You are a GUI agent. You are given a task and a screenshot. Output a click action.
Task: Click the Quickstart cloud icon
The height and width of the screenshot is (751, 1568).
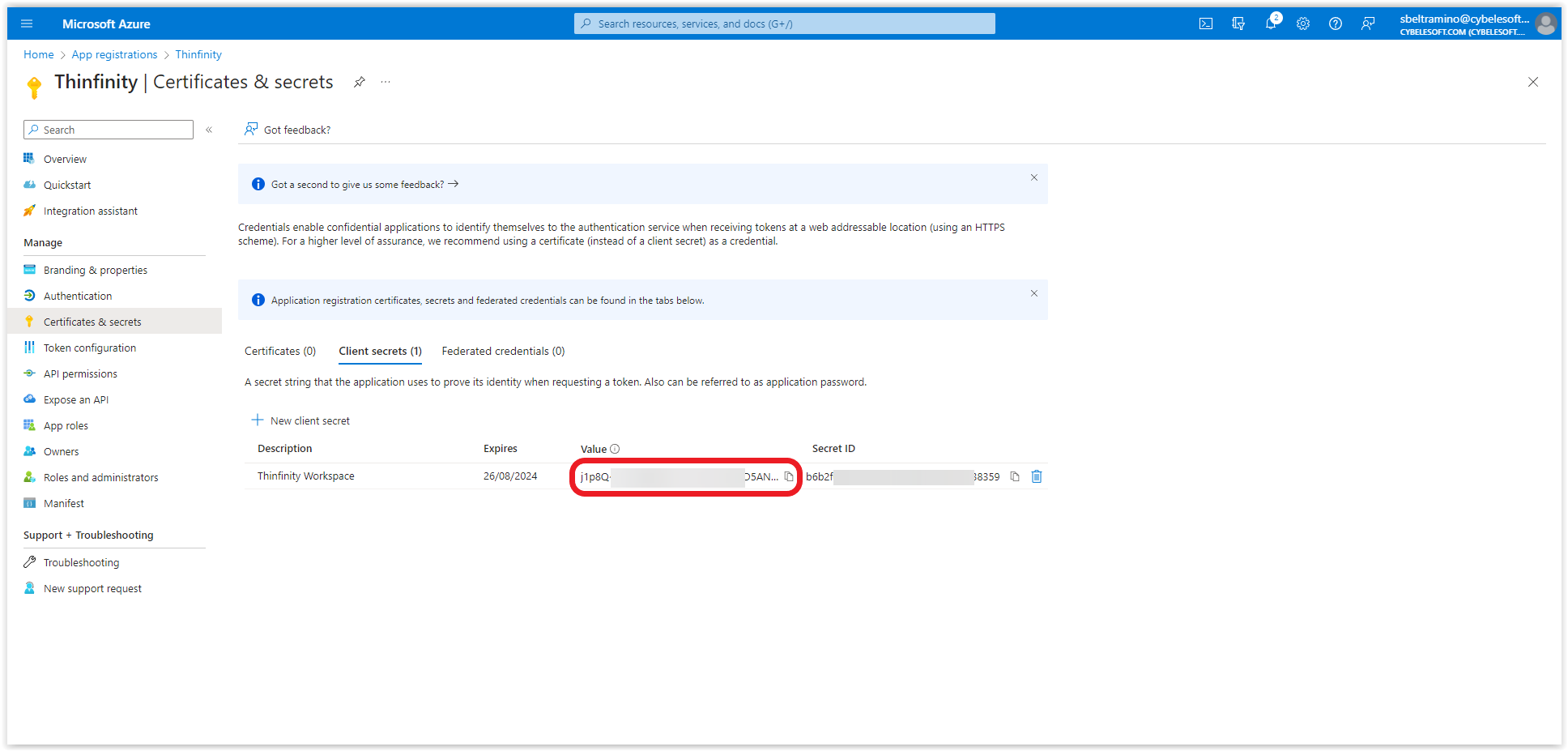[29, 185]
